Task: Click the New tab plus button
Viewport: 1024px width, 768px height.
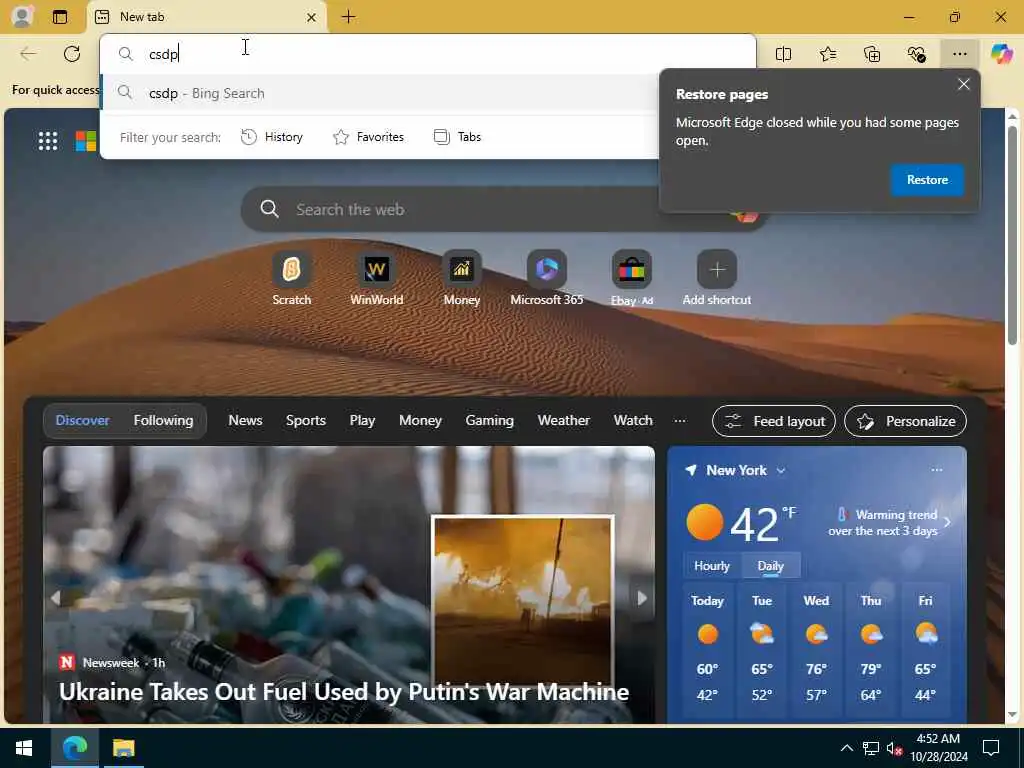Action: tap(349, 17)
